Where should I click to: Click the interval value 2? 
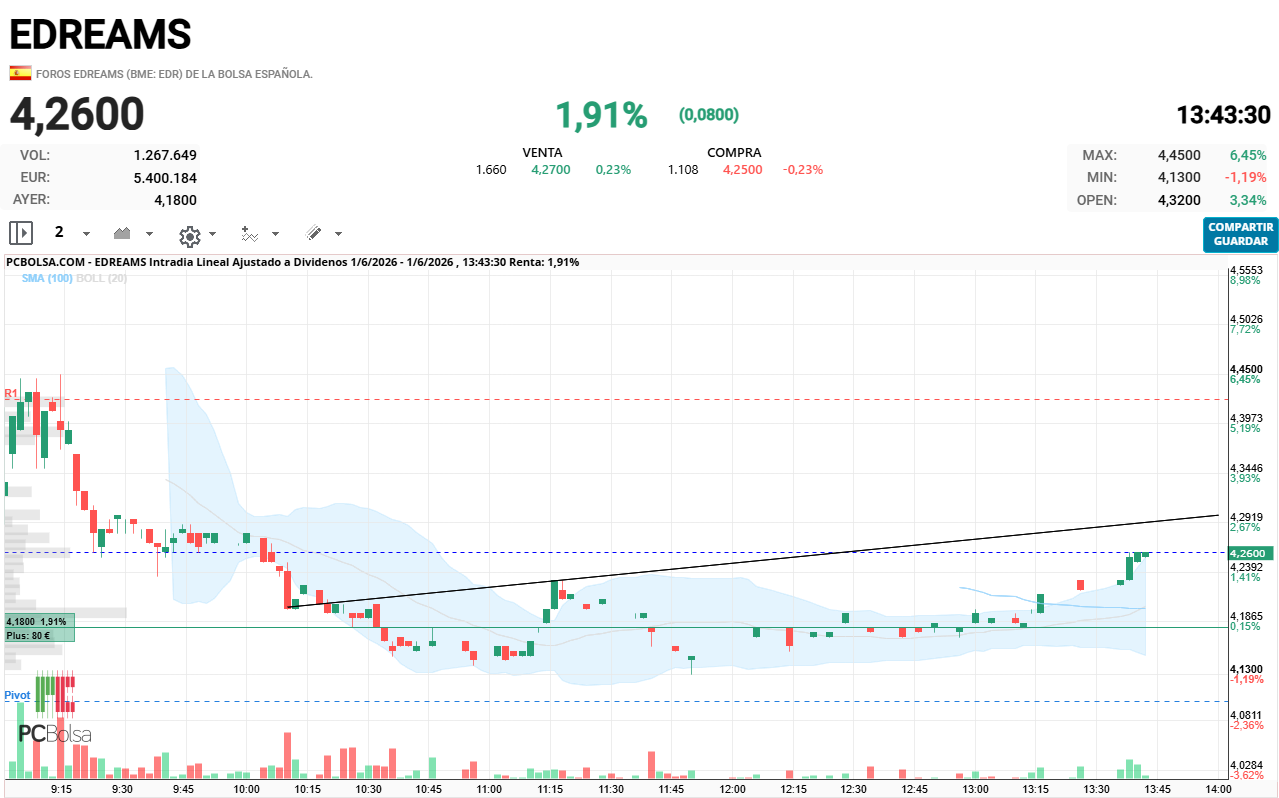(x=59, y=232)
